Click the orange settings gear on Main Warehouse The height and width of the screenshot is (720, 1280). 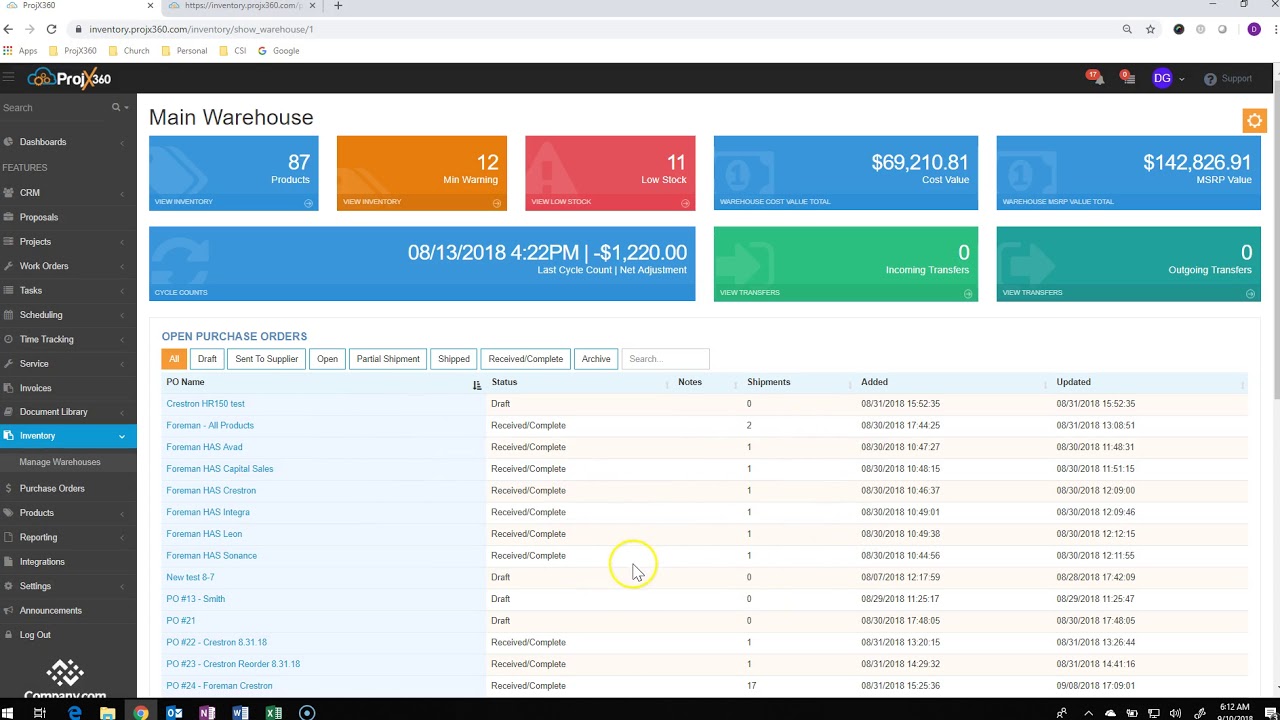point(1254,121)
